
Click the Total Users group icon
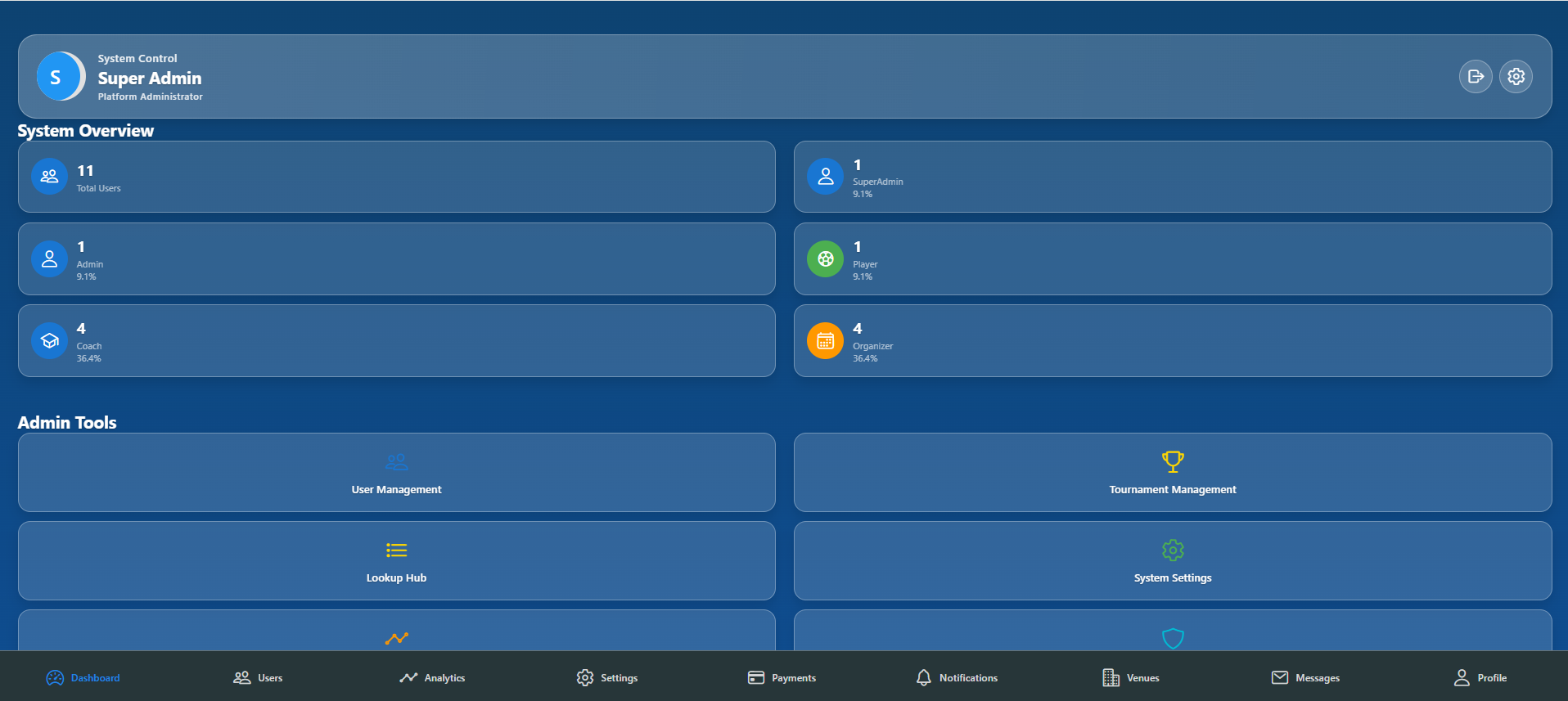[49, 176]
